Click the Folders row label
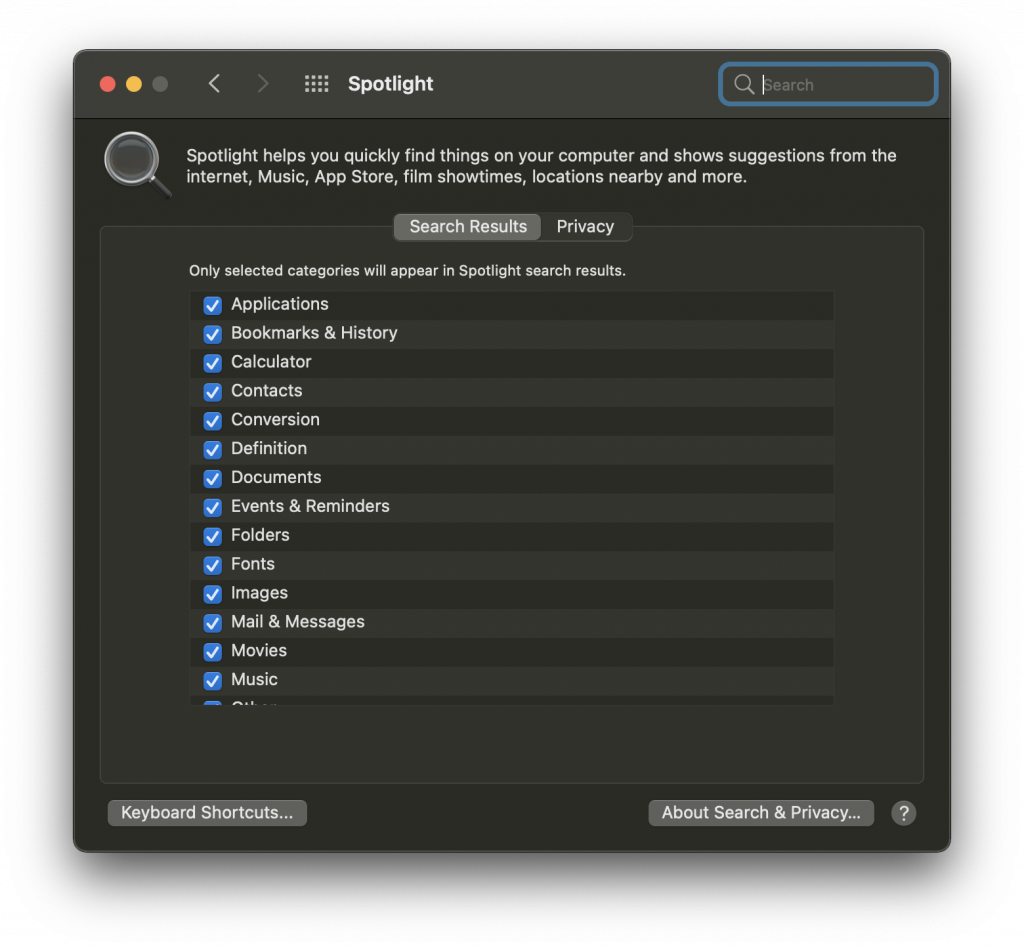 (x=260, y=535)
